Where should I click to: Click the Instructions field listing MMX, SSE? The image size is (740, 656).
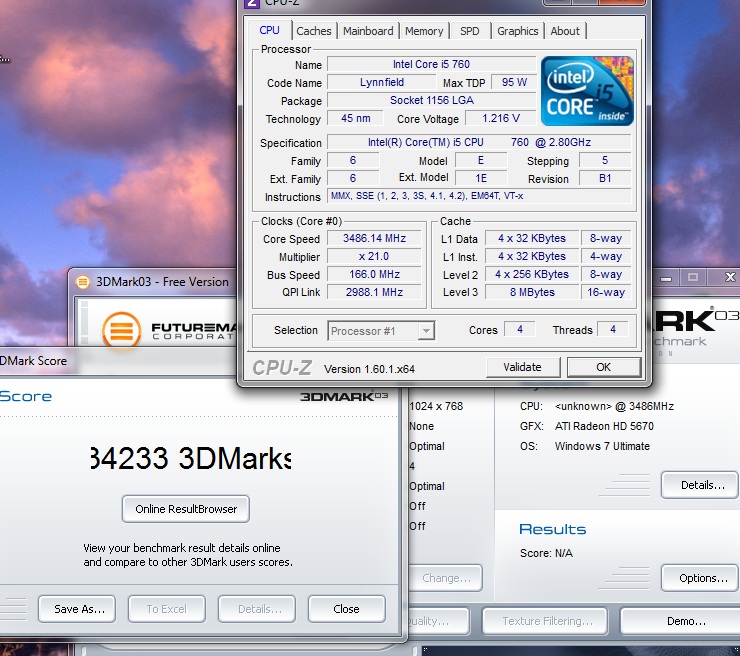[479, 196]
